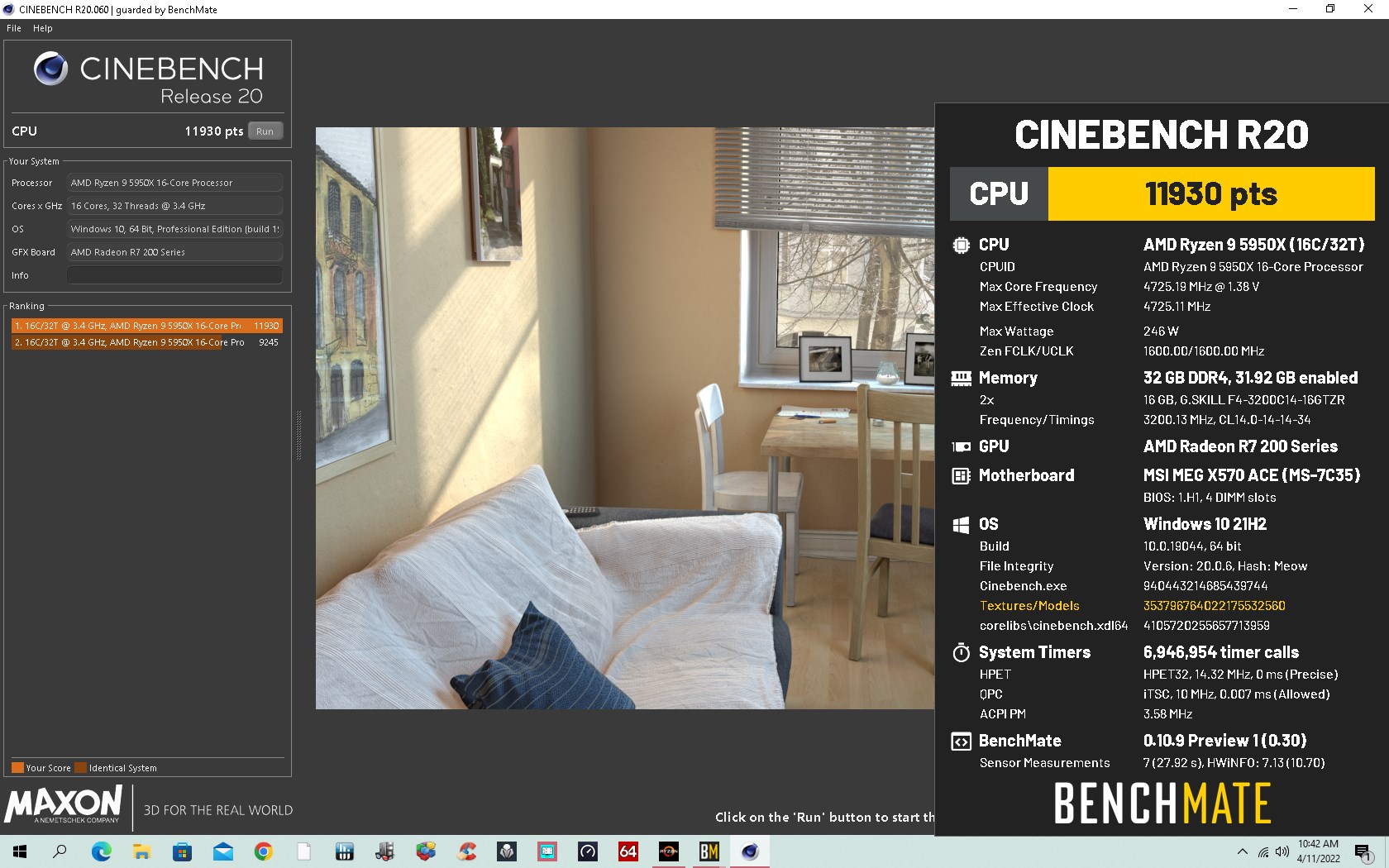The image size is (1389, 868).
Task: Open the Help menu
Action: click(43, 28)
